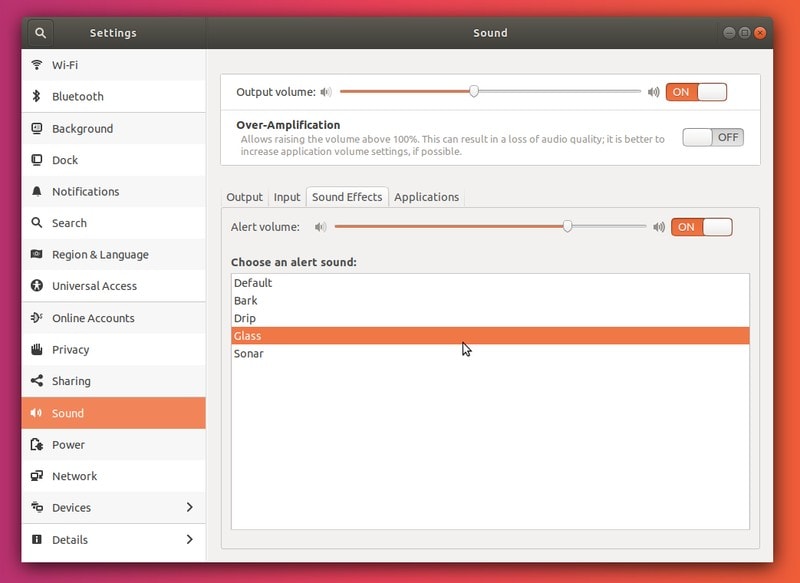Screen dimensions: 800x583
Task: Click the Privacy hand icon
Action: coord(37,350)
